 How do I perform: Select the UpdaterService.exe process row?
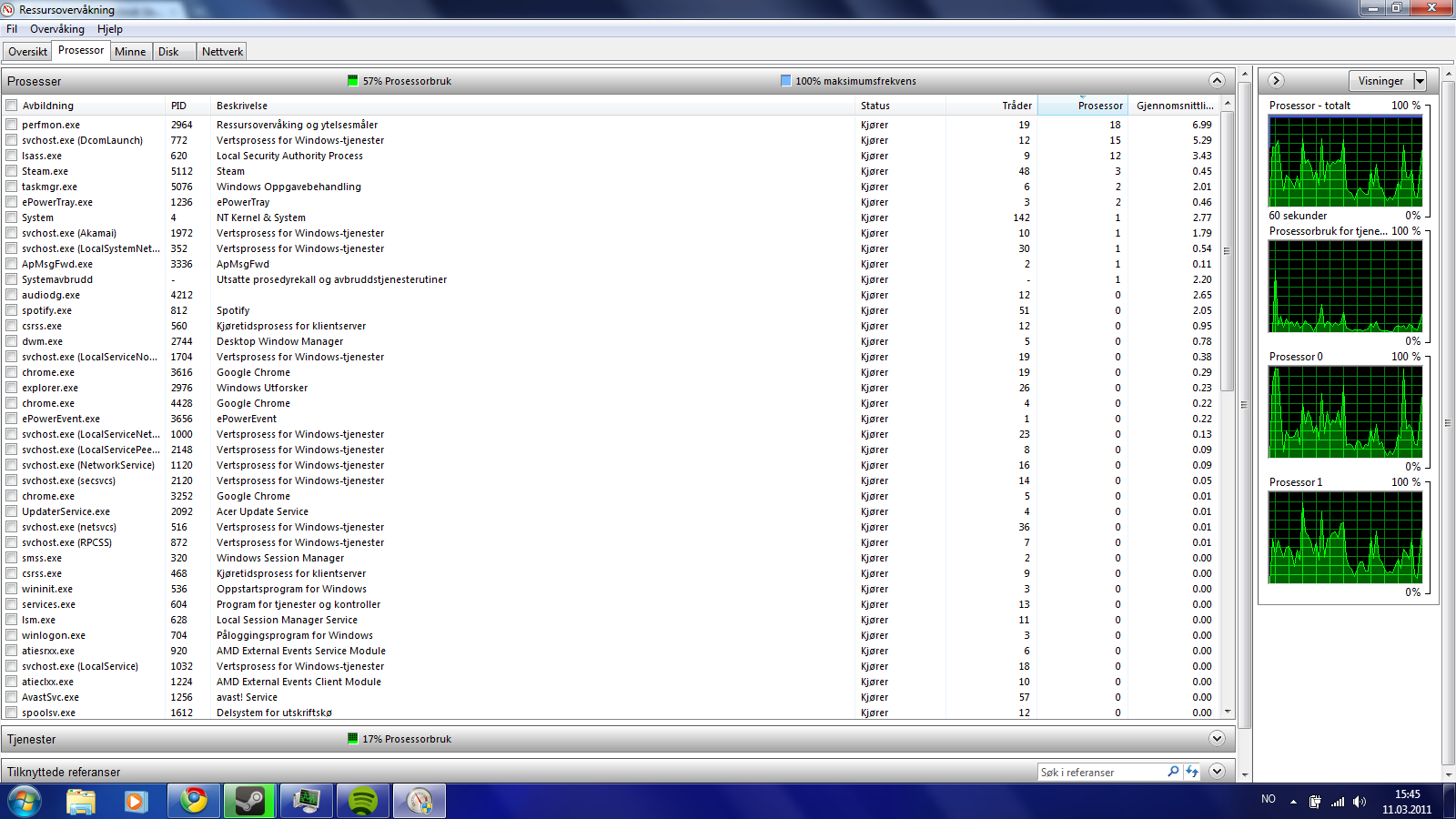tap(610, 511)
